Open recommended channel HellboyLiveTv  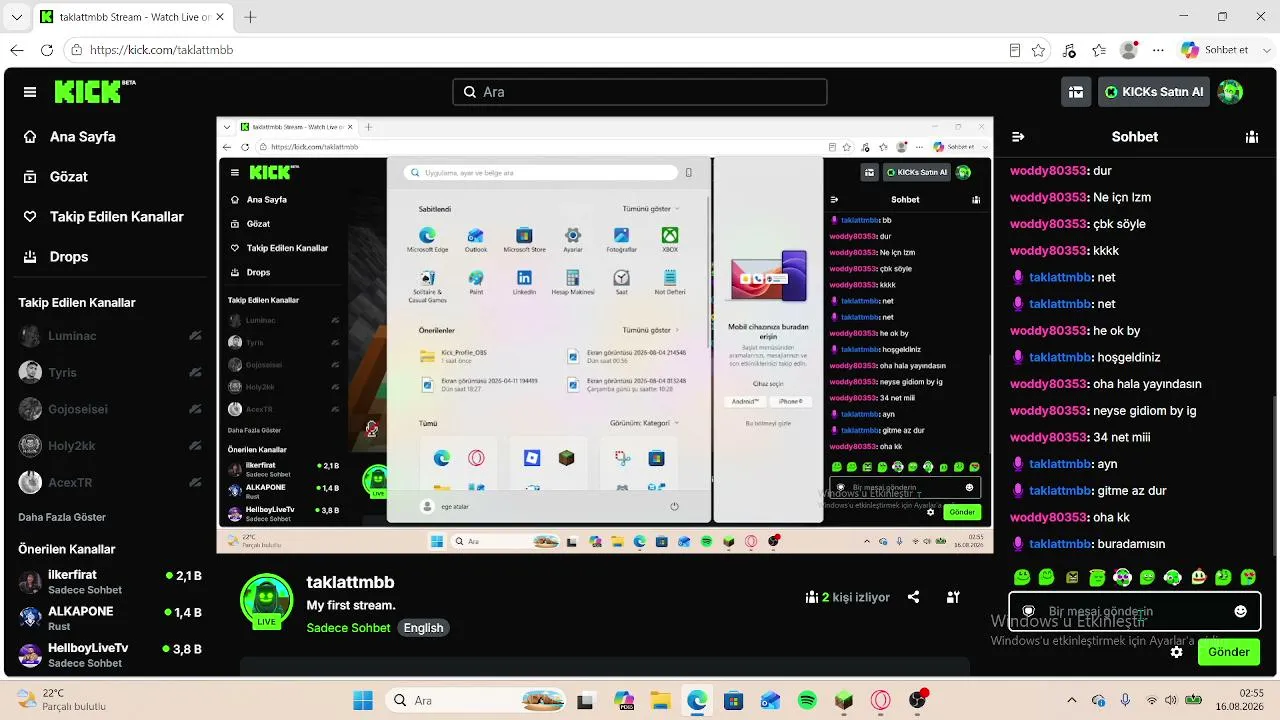tap(110, 655)
